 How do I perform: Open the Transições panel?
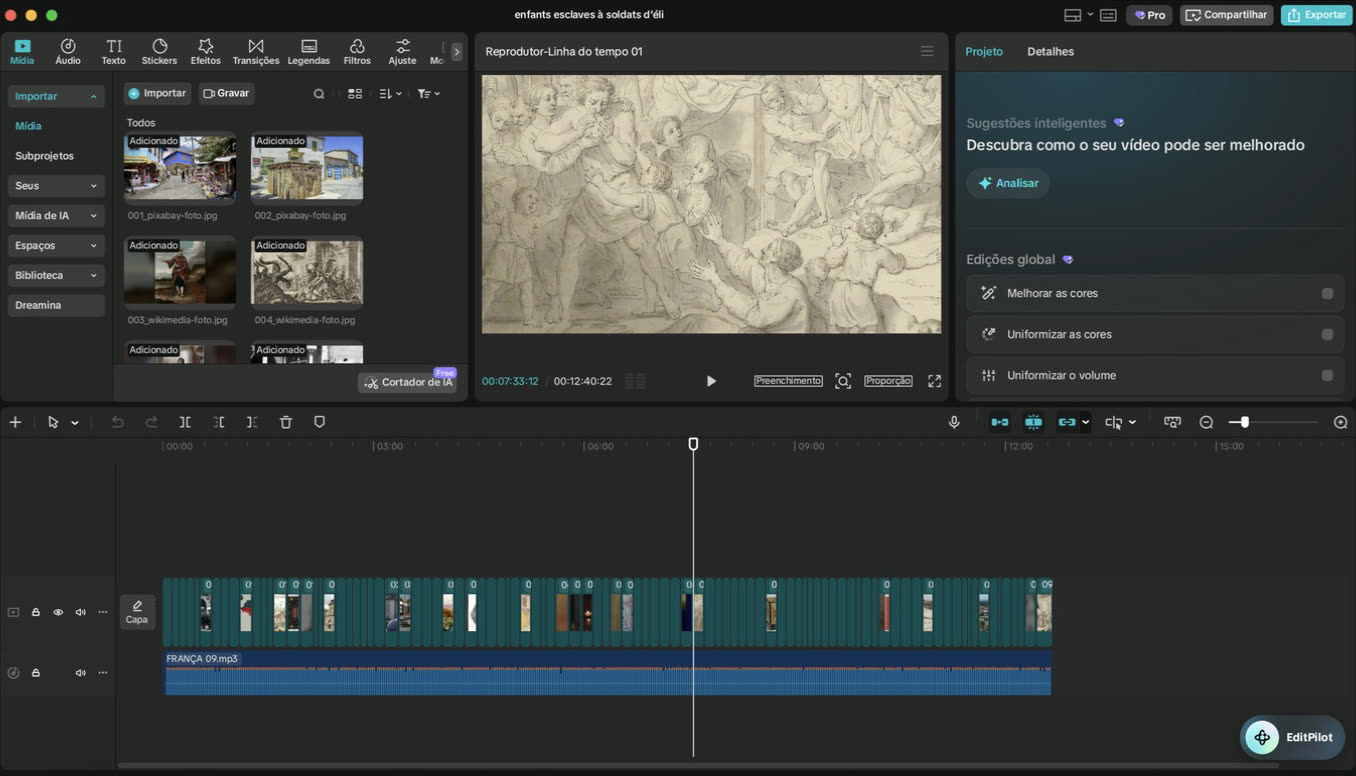pos(256,52)
